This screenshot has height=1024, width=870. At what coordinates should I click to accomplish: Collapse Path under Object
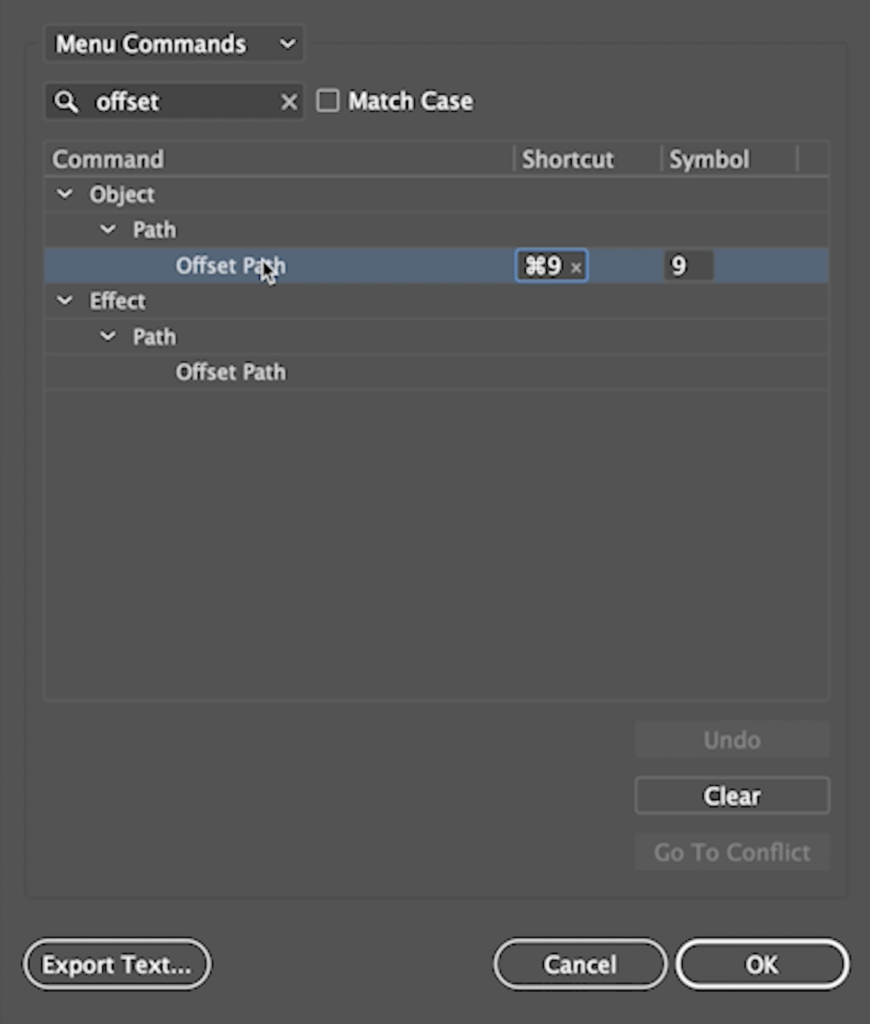108,229
